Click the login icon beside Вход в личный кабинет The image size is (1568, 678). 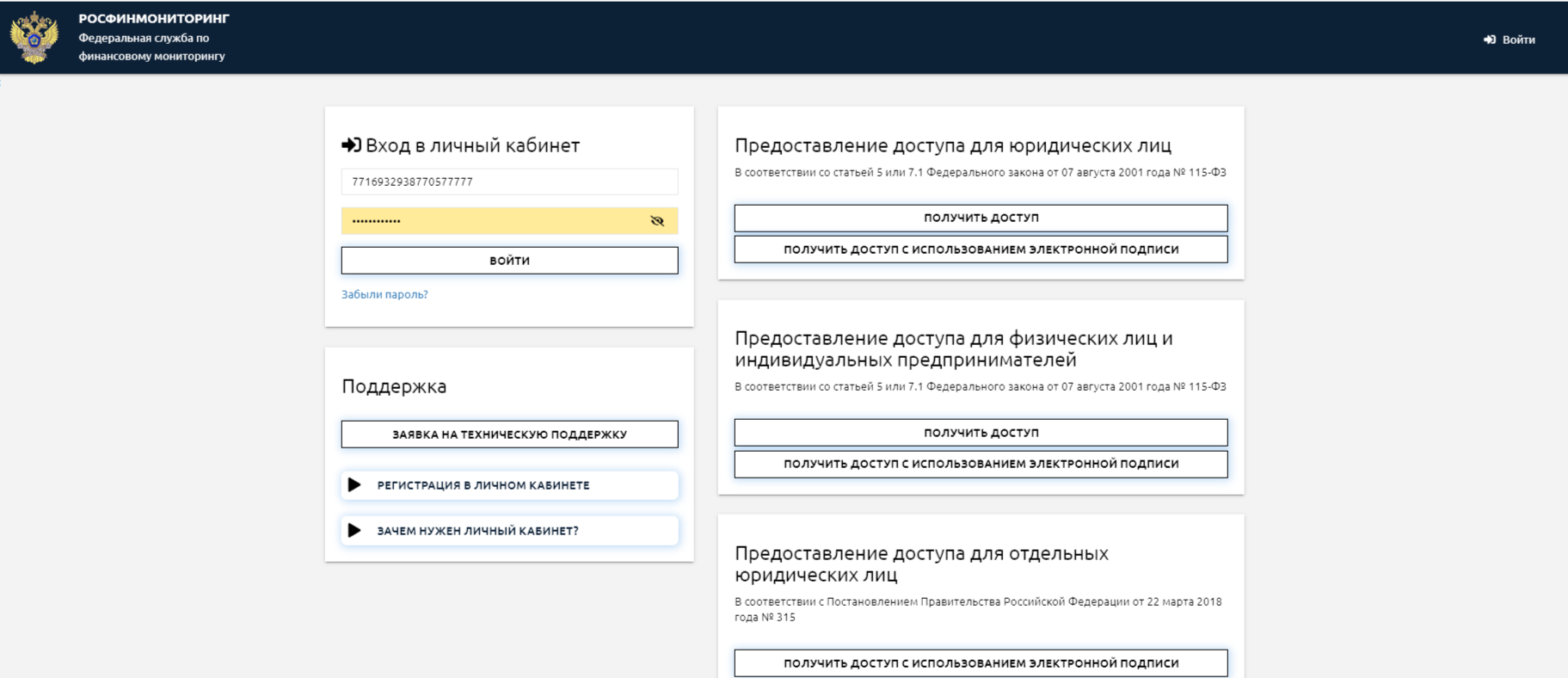click(351, 145)
